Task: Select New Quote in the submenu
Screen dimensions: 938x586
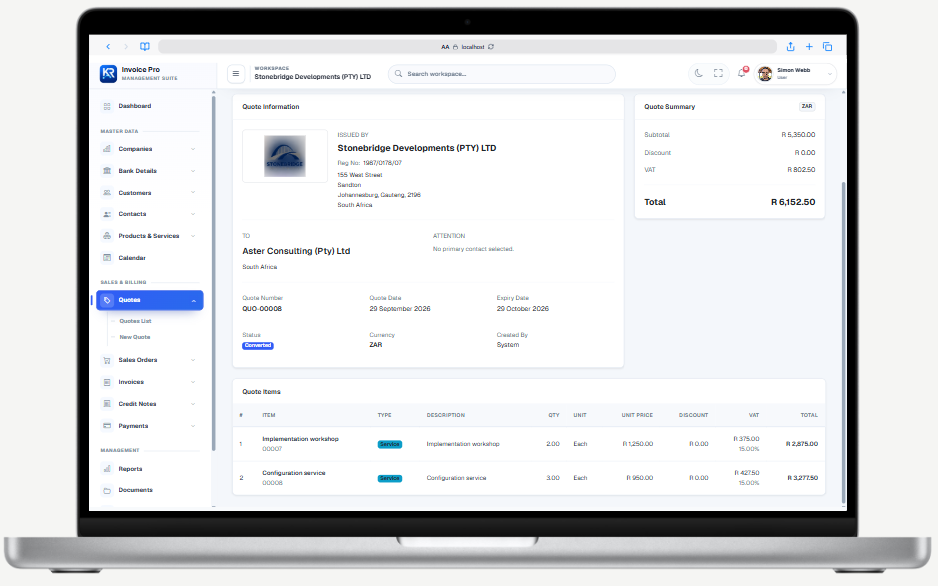Action: [x=135, y=337]
